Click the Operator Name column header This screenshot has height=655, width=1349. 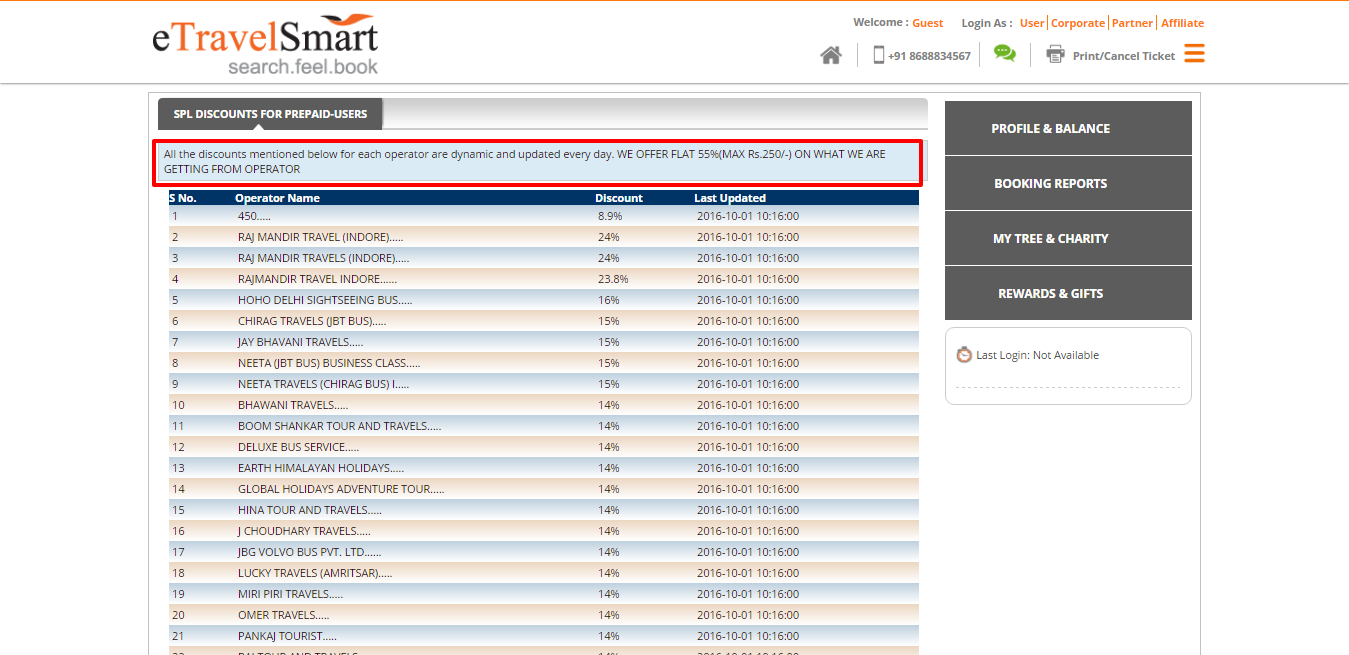pyautogui.click(x=277, y=198)
